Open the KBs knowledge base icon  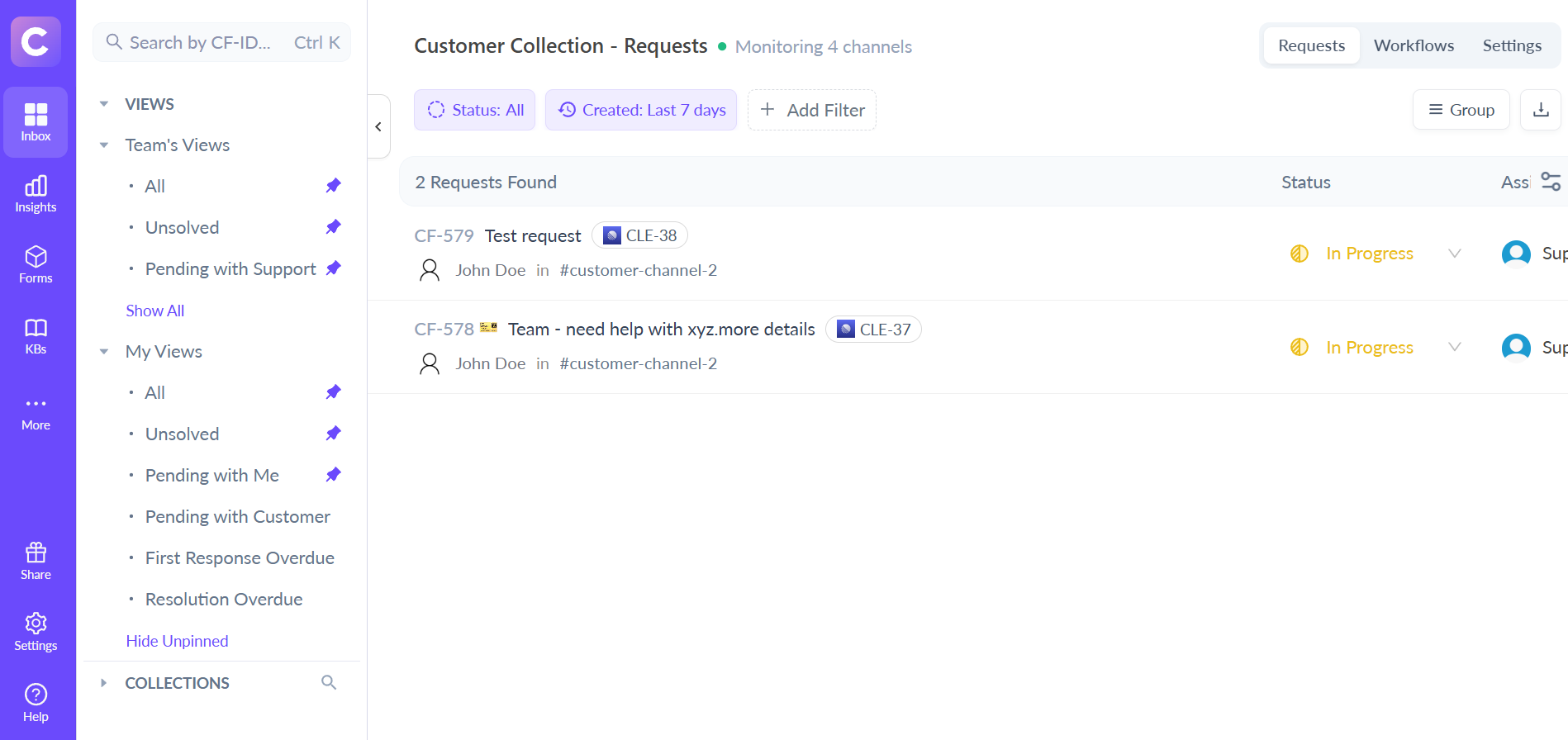tap(36, 336)
